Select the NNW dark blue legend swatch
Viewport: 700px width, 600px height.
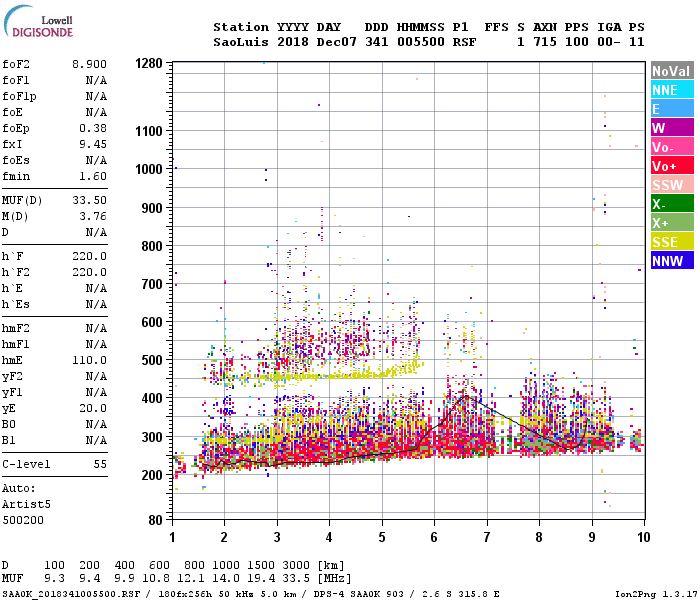coord(672,260)
